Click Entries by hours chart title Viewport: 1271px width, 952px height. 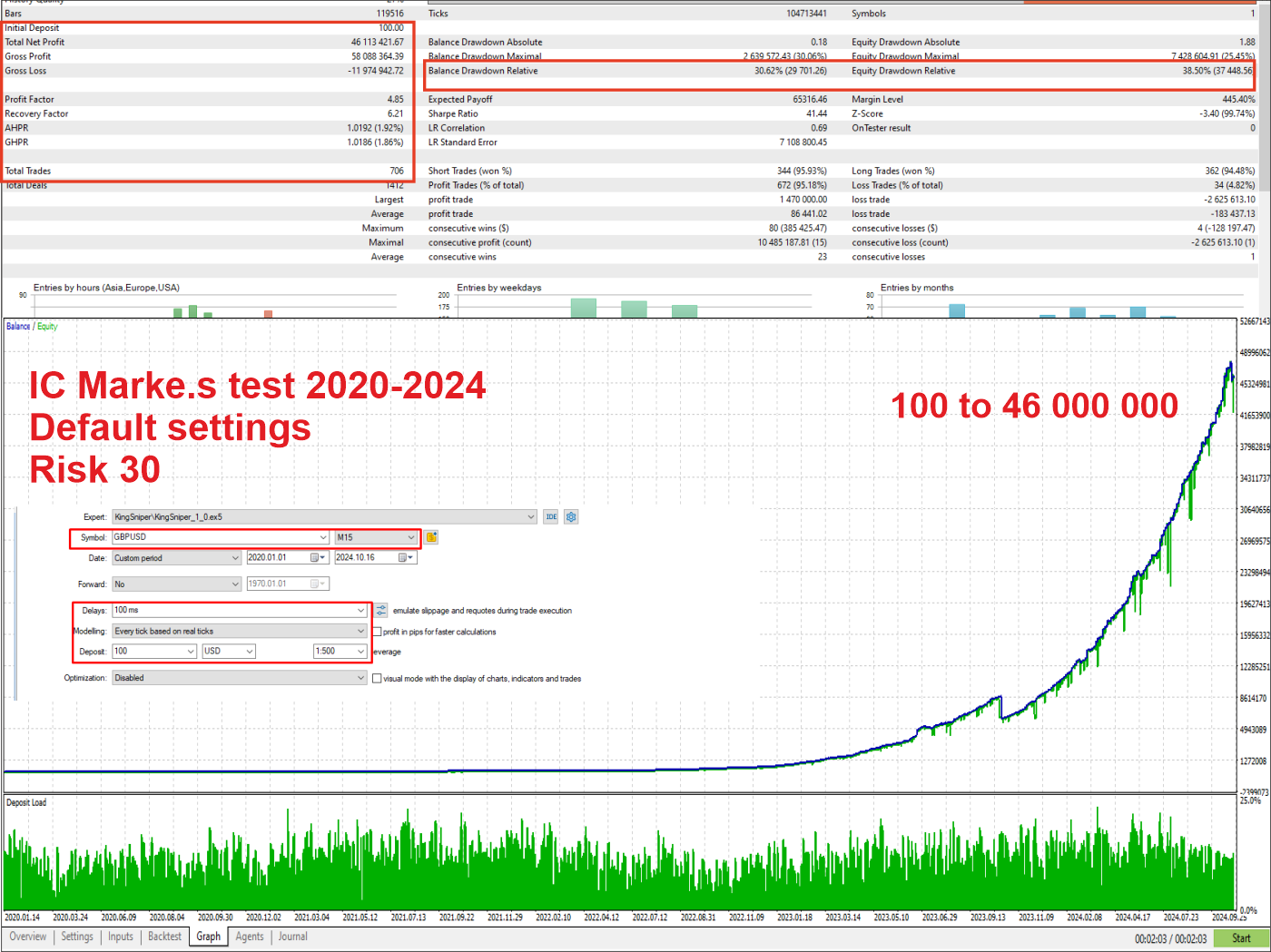[x=106, y=288]
